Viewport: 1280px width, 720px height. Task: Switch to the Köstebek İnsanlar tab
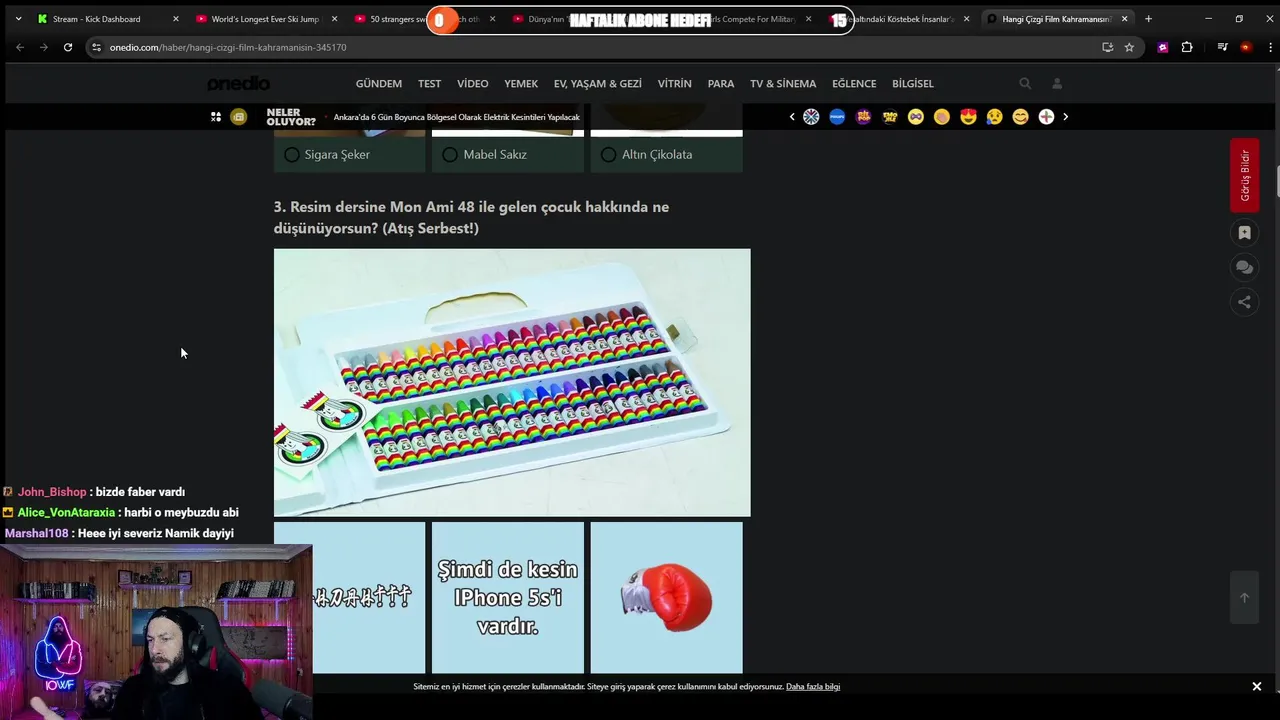pos(900,19)
